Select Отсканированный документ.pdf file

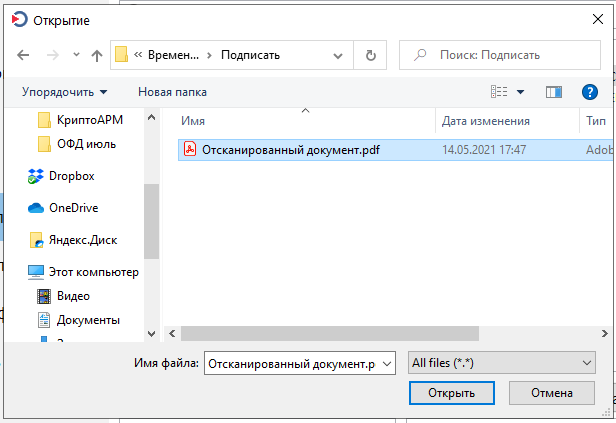point(276,149)
